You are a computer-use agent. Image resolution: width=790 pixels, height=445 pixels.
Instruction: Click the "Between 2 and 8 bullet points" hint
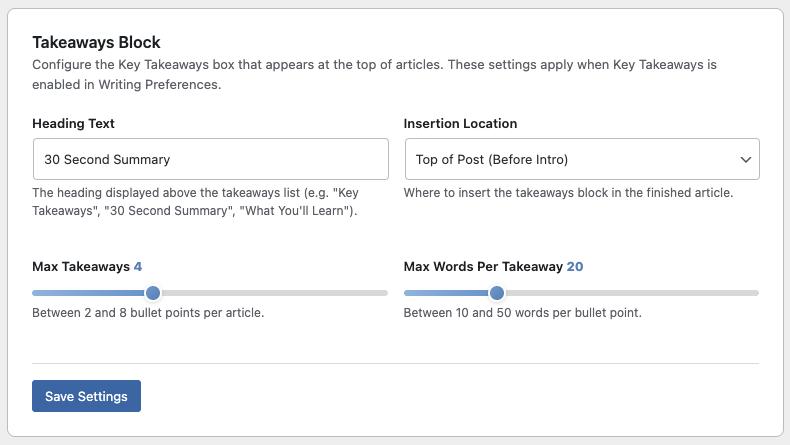pos(148,312)
